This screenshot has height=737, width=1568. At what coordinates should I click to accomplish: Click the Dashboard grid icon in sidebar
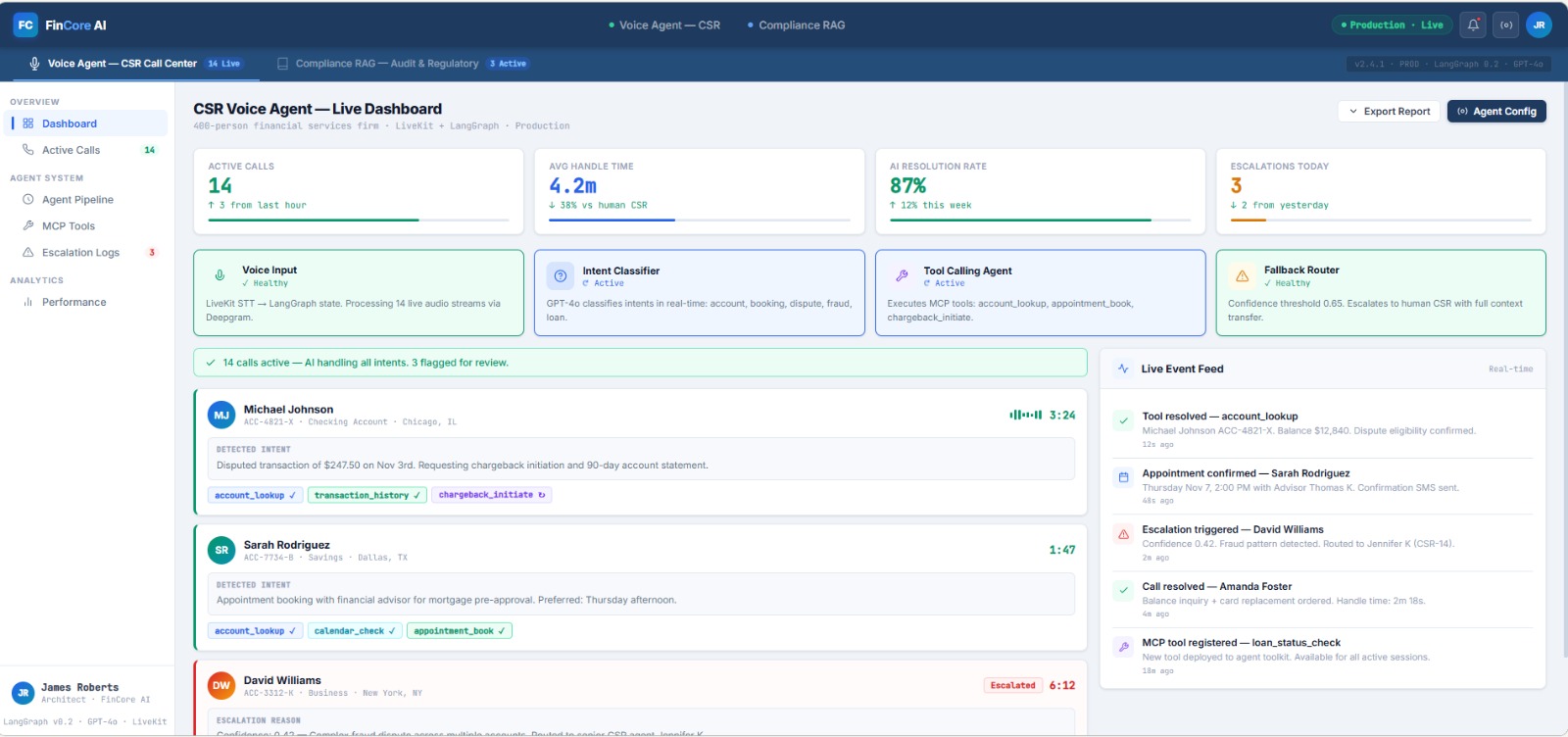pos(28,123)
